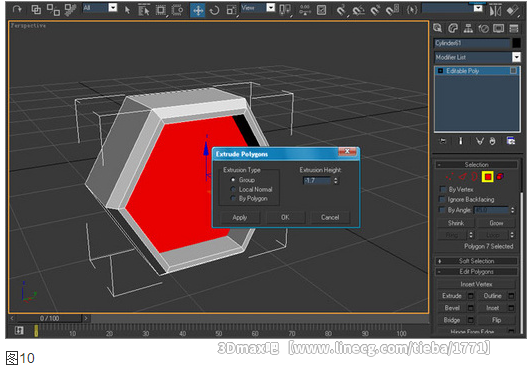
Task: Enable the By Angle checkbox
Action: pos(442,210)
